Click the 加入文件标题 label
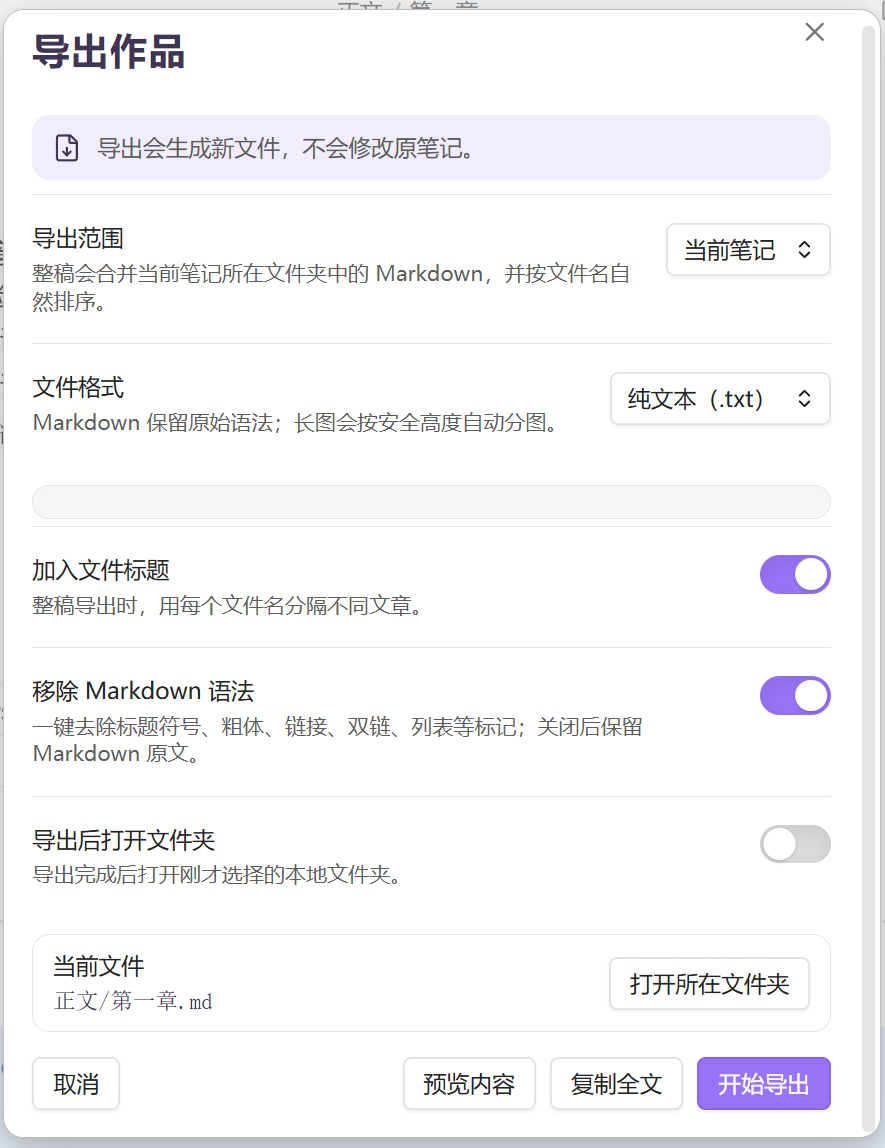The image size is (885, 1148). pos(100,570)
